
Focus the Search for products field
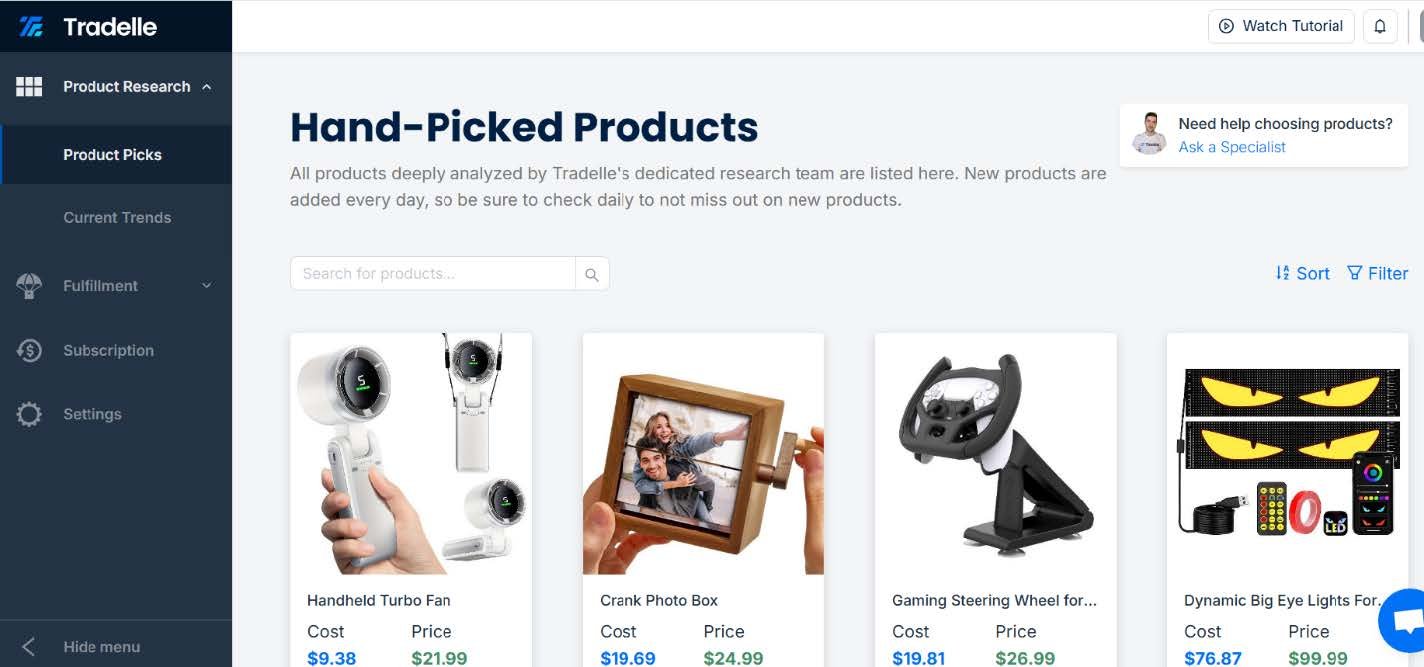click(x=433, y=274)
